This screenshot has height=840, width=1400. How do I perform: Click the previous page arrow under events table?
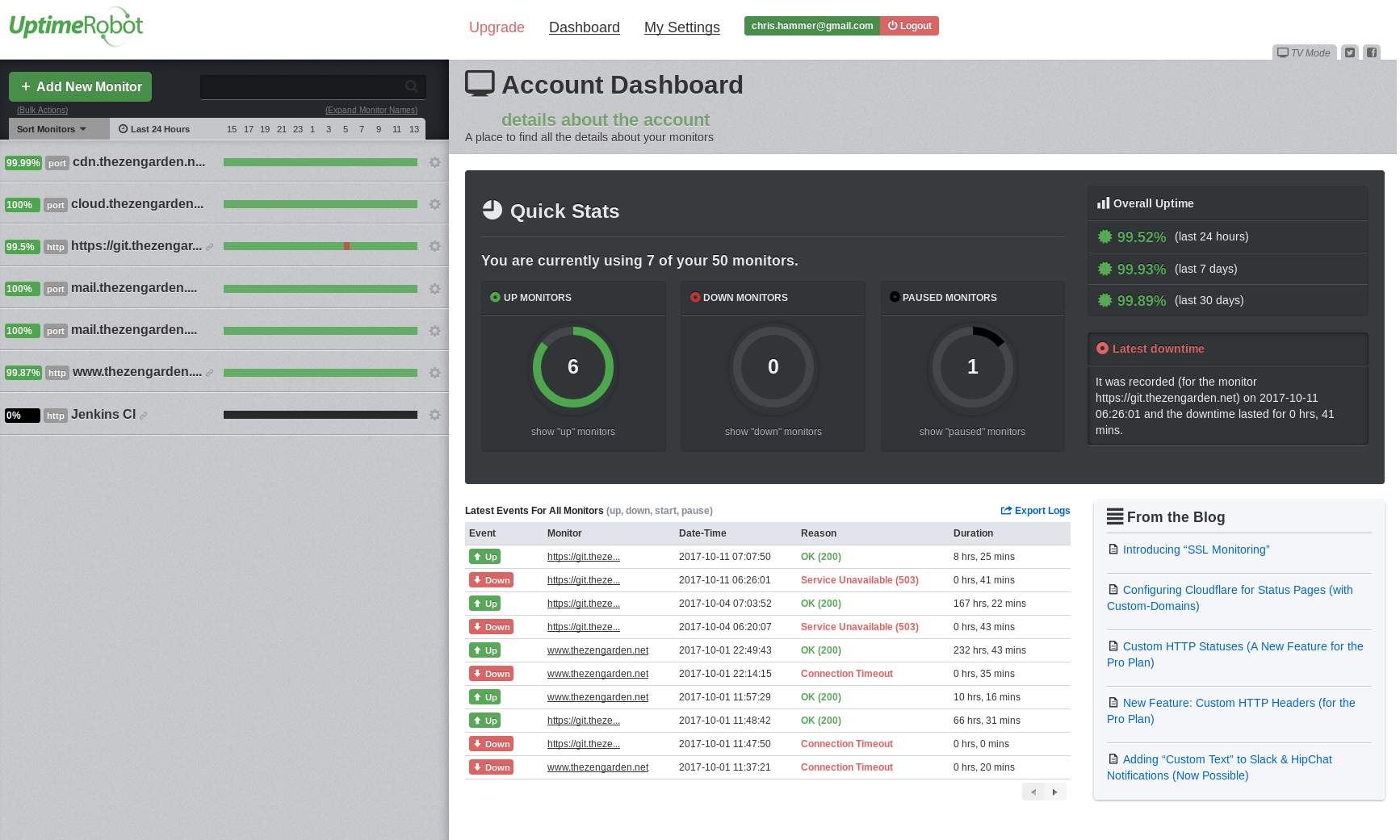(x=1033, y=792)
